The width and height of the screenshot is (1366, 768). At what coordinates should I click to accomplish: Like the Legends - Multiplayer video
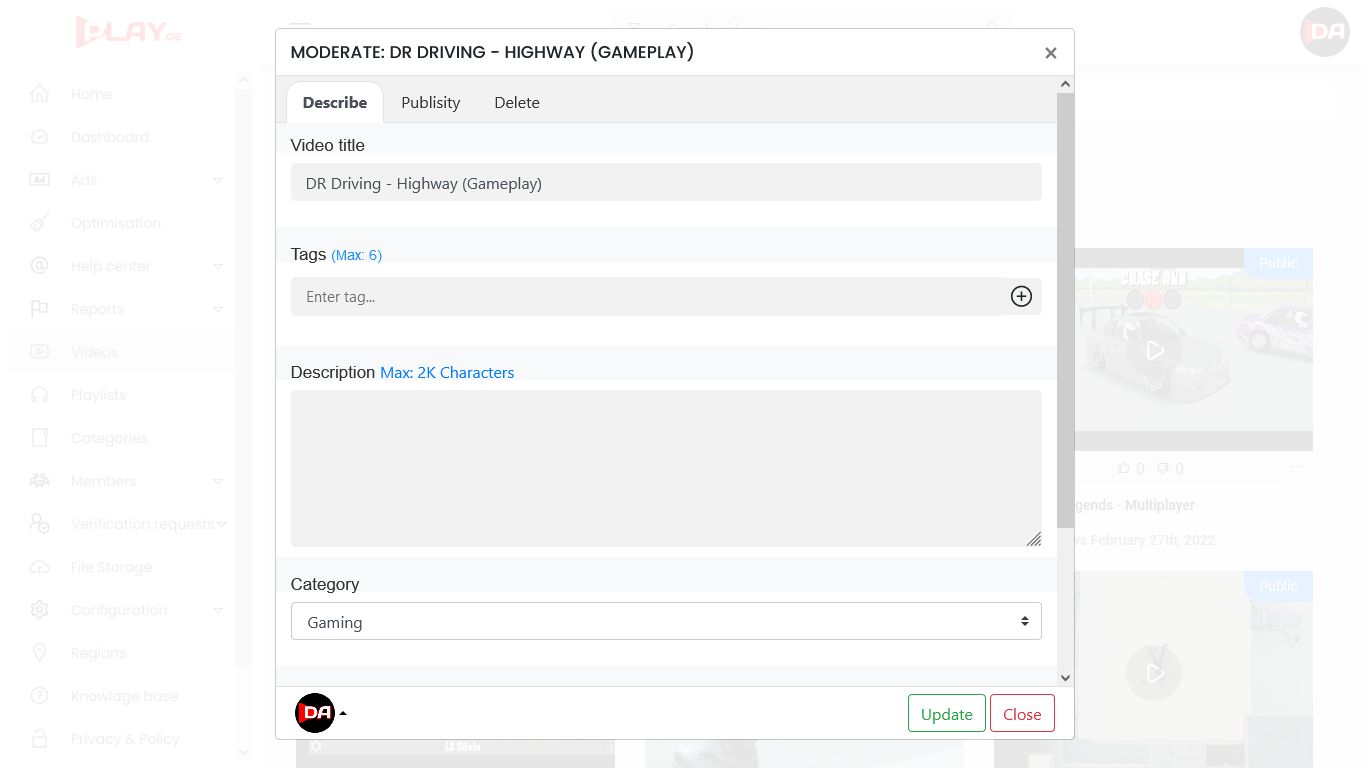pos(1124,468)
